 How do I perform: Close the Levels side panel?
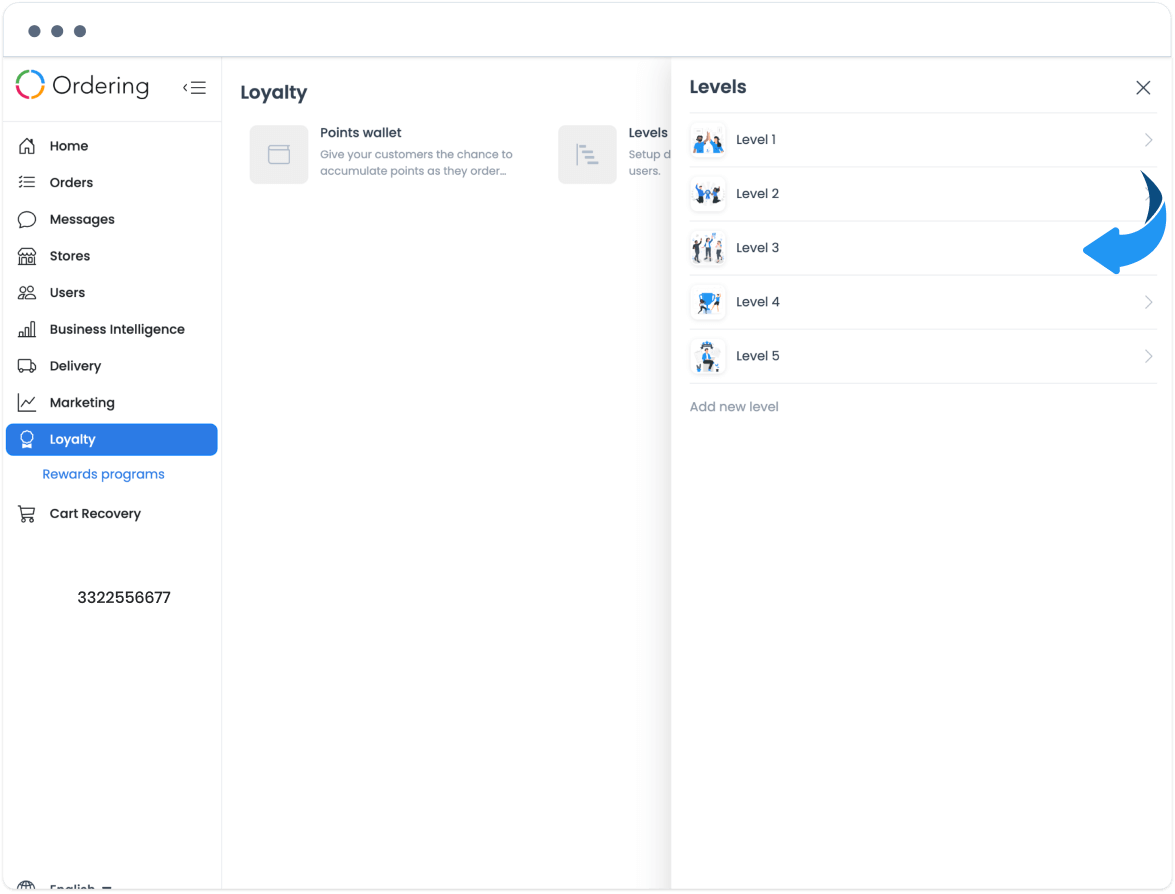click(x=1143, y=88)
